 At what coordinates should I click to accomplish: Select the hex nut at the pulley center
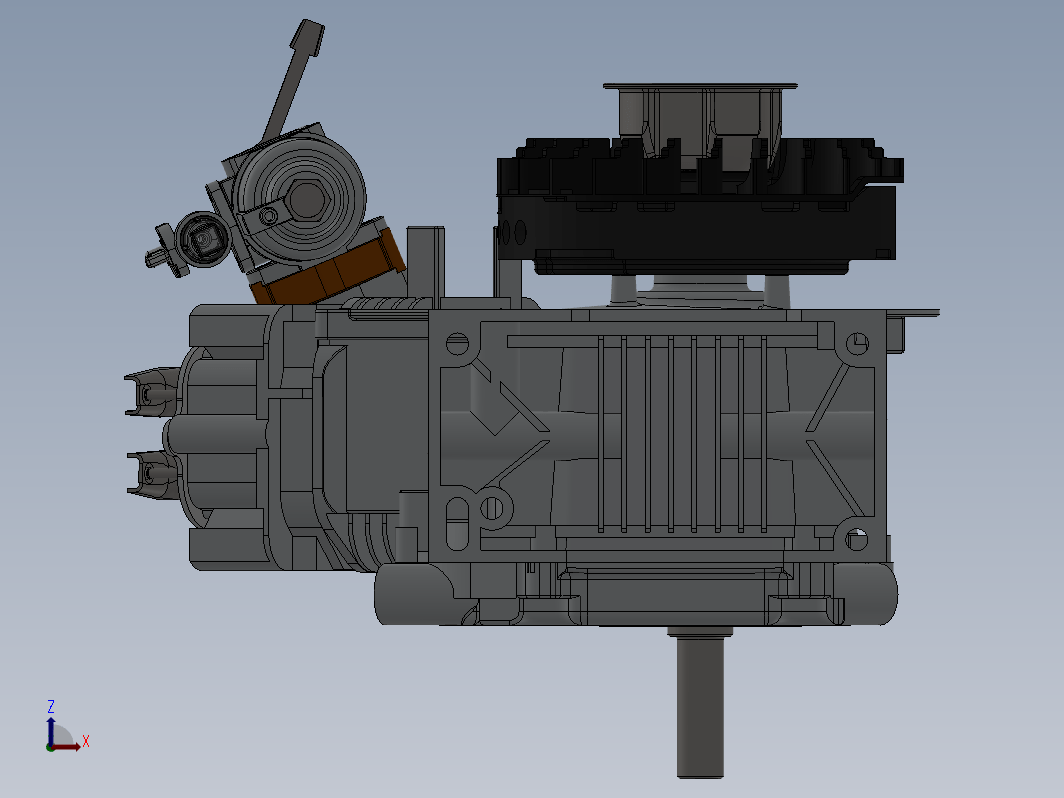[x=307, y=200]
